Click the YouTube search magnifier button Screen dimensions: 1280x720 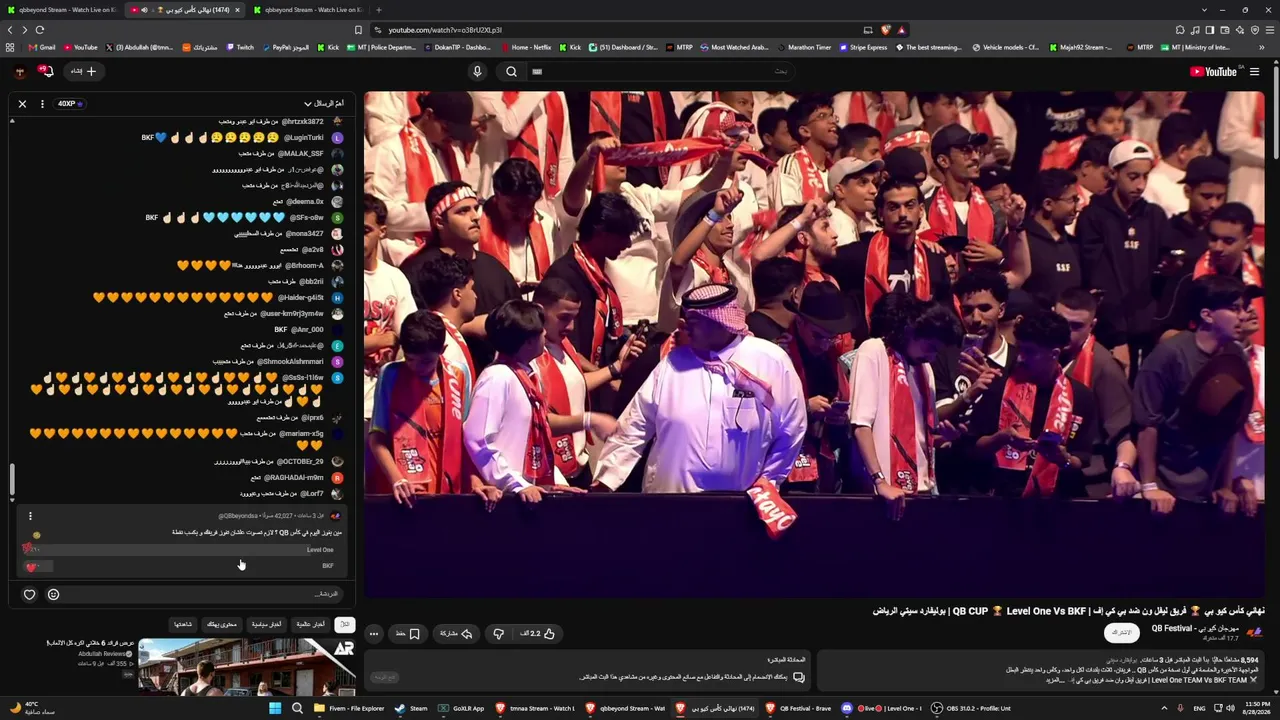(511, 71)
